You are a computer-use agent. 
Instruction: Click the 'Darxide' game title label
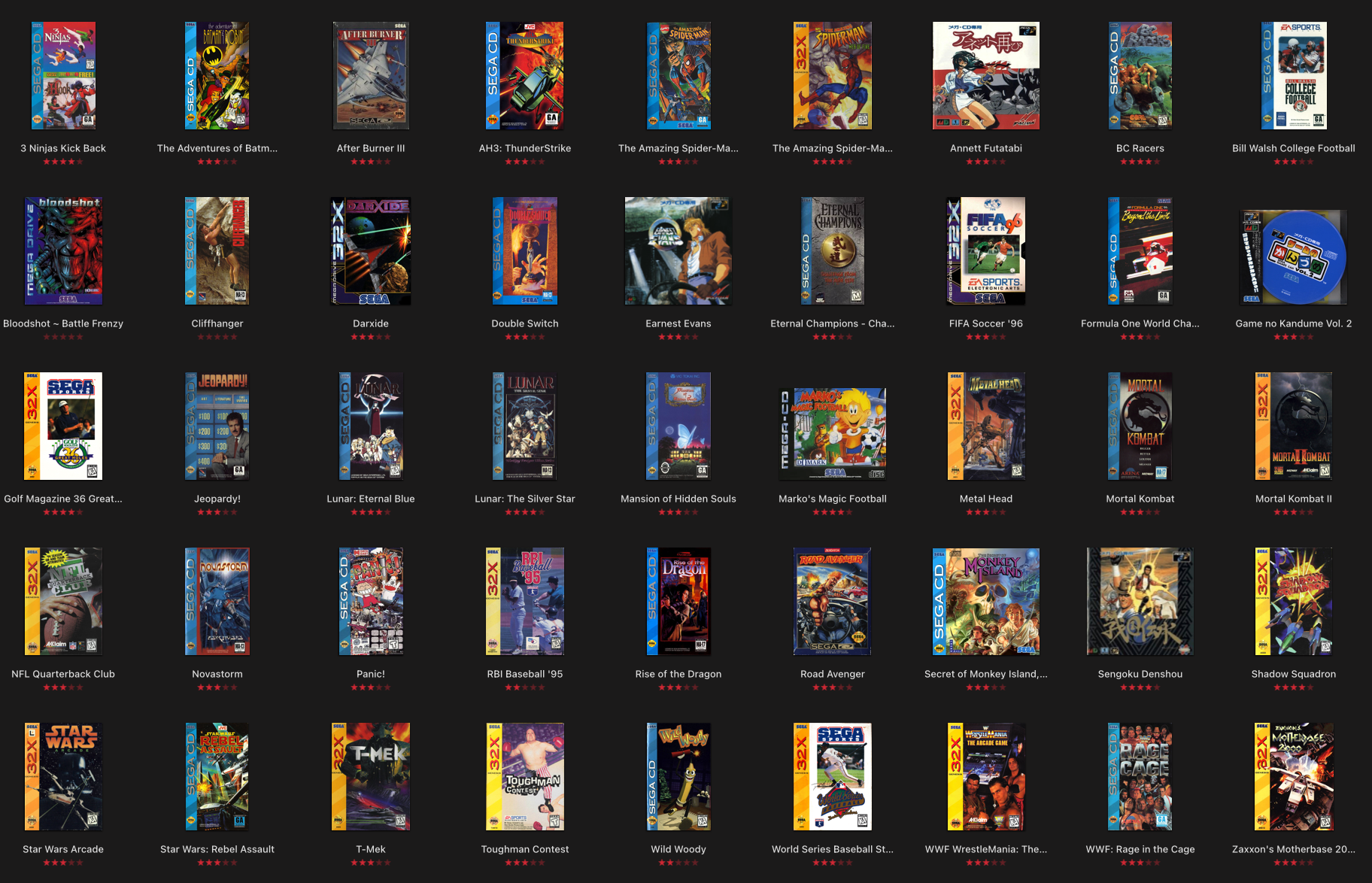click(371, 323)
